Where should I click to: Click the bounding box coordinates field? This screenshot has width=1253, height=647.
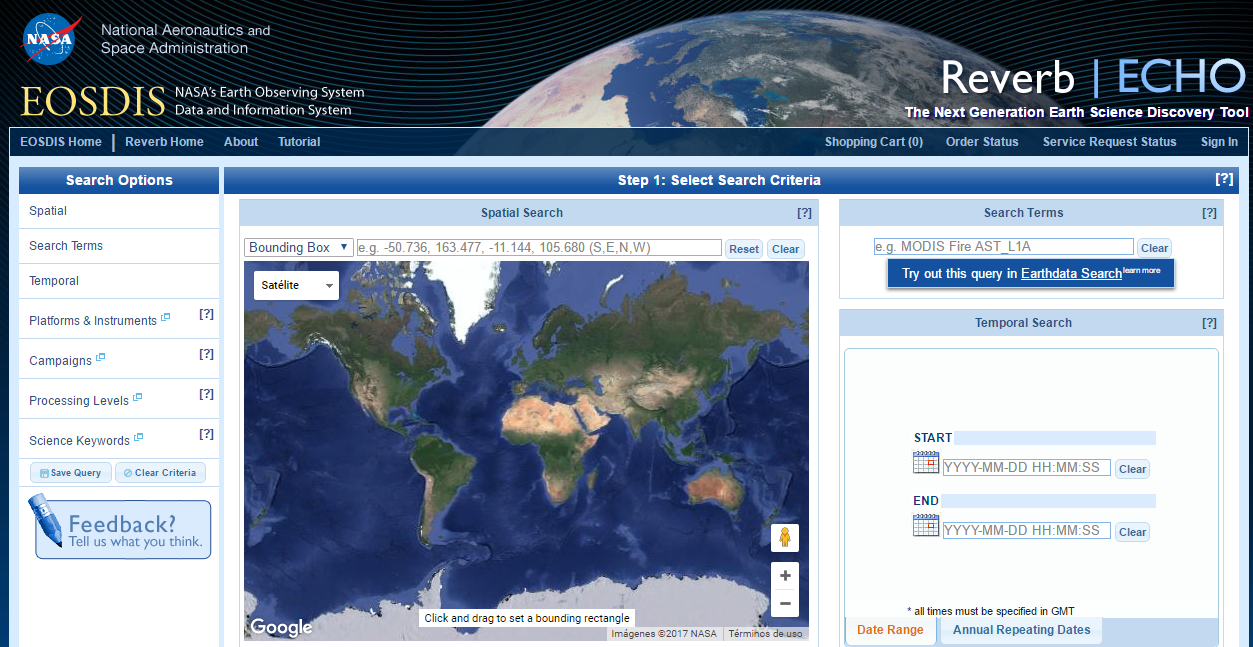pyautogui.click(x=539, y=247)
